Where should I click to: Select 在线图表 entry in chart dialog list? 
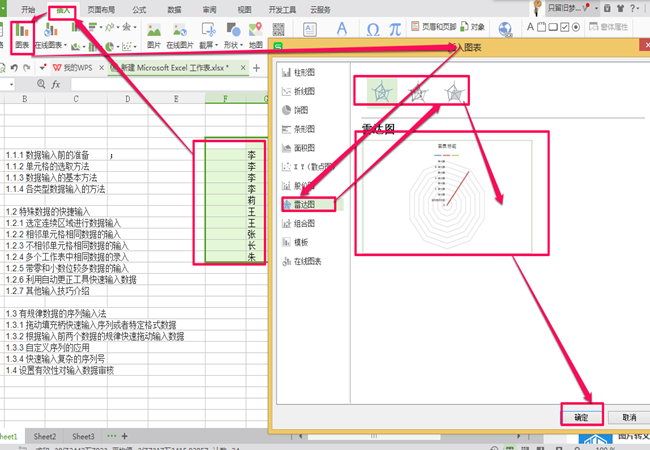coord(302,261)
